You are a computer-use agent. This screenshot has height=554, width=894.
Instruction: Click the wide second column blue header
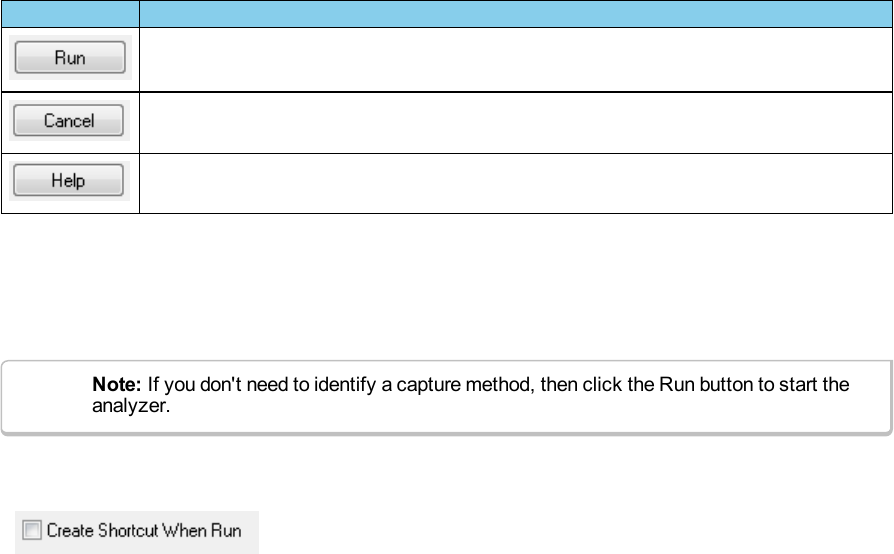coord(514,13)
